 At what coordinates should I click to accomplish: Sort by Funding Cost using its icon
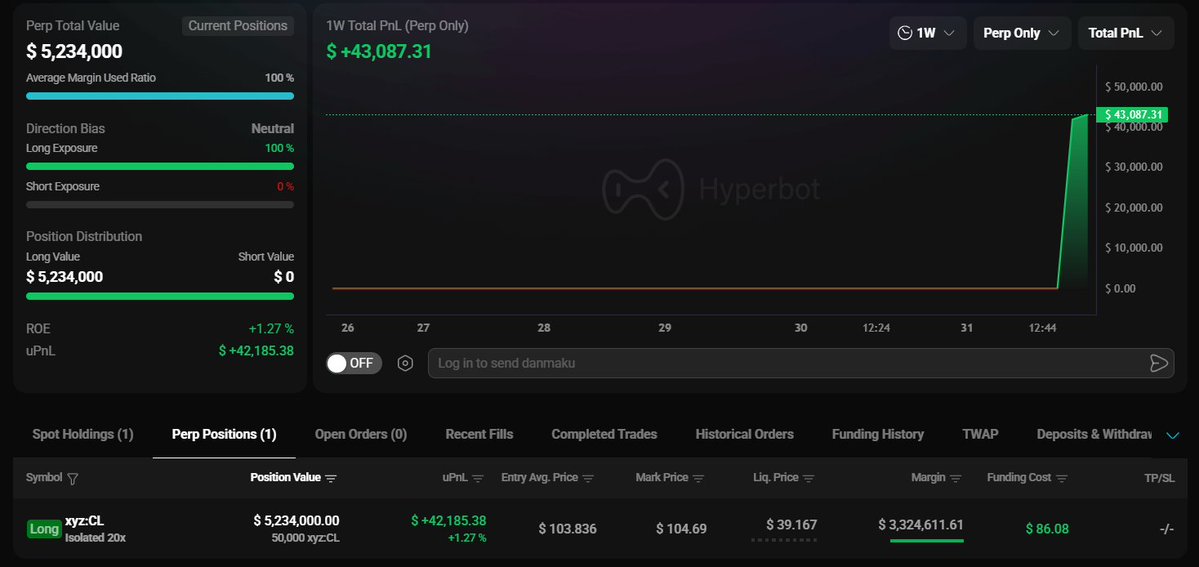pos(1062,478)
